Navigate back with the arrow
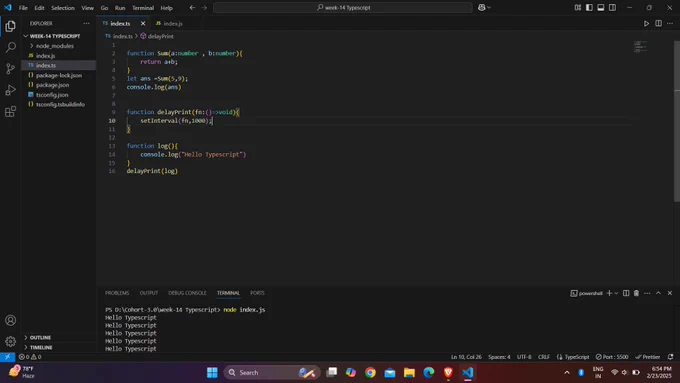 coord(192,7)
